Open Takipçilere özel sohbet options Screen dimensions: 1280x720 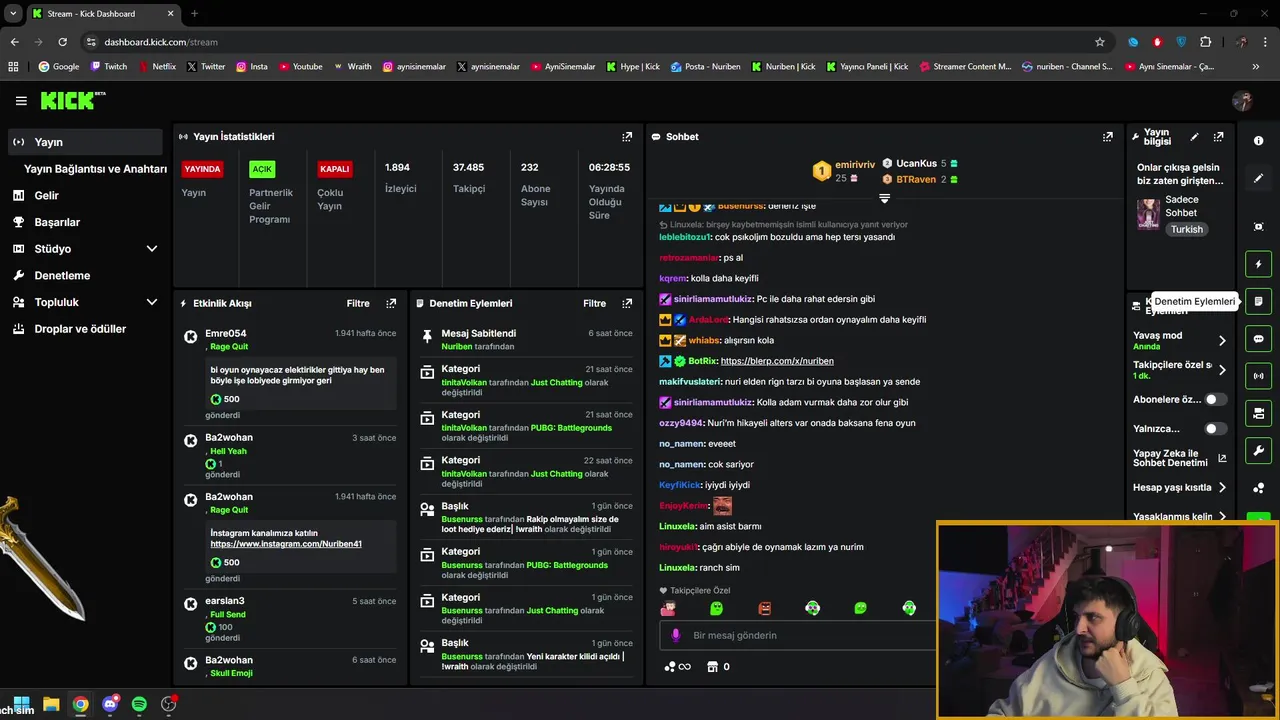(x=1180, y=370)
